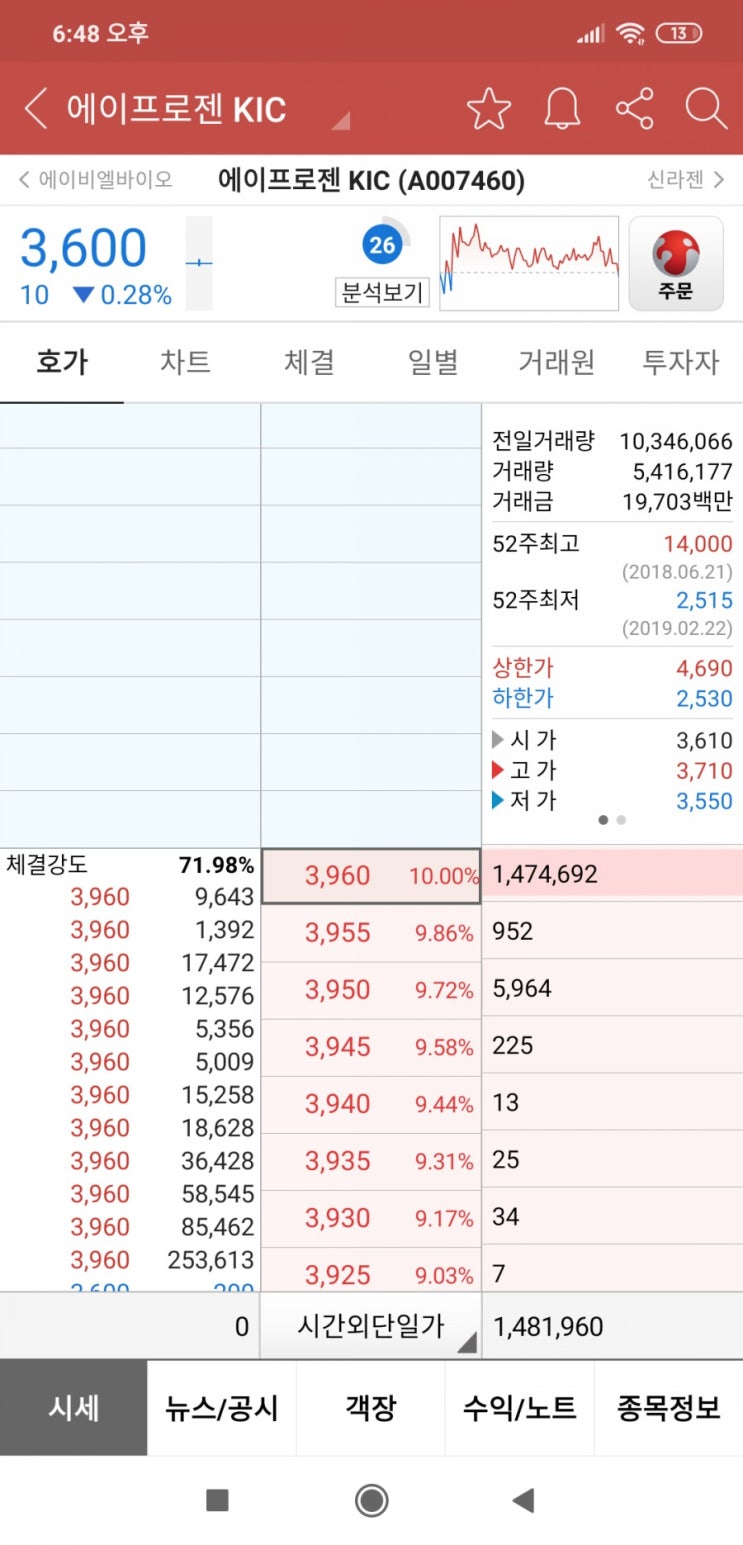Select the 3,935 ask price row

click(x=371, y=1161)
